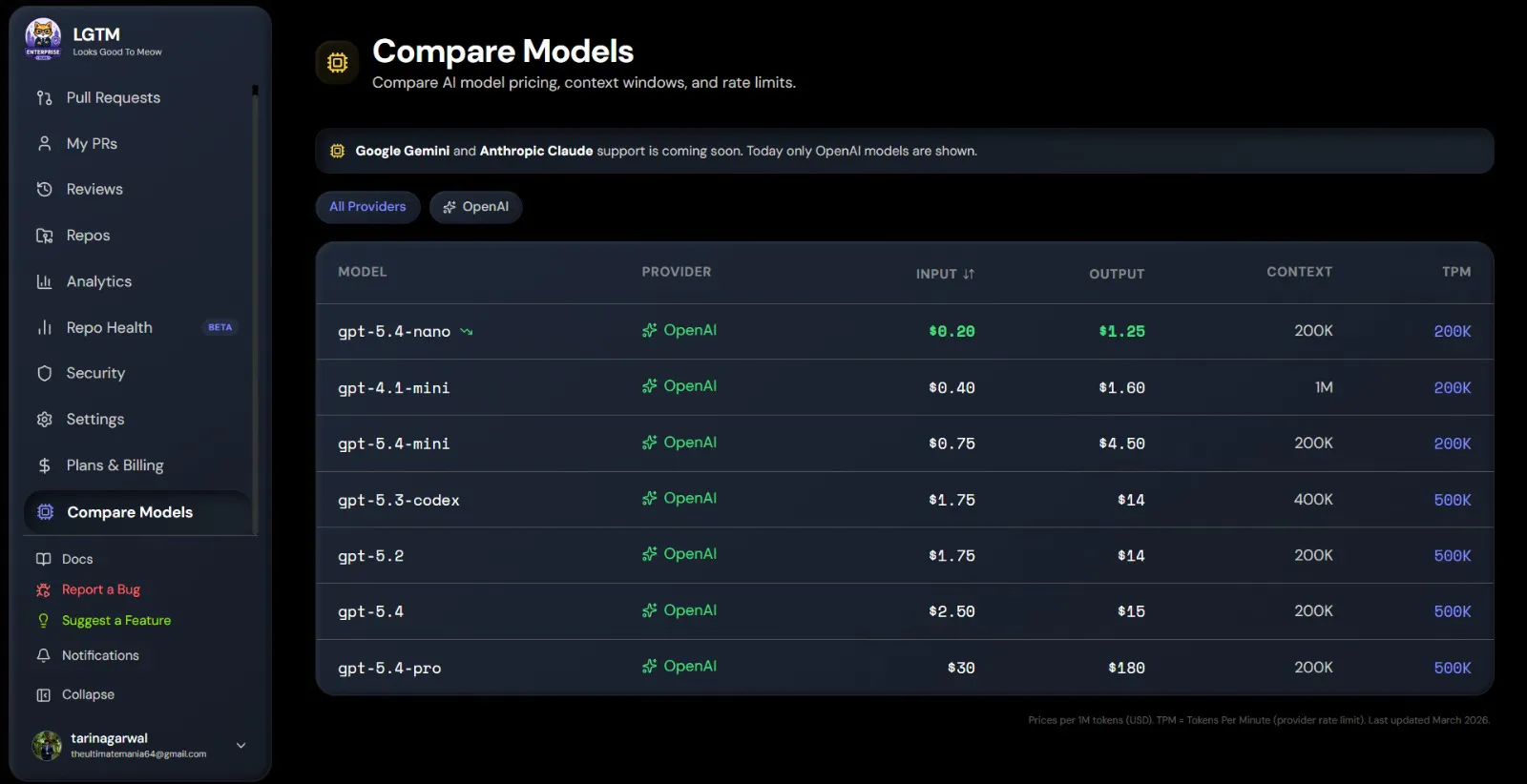Click the Suggest a Feature lightbulb icon

[43, 620]
